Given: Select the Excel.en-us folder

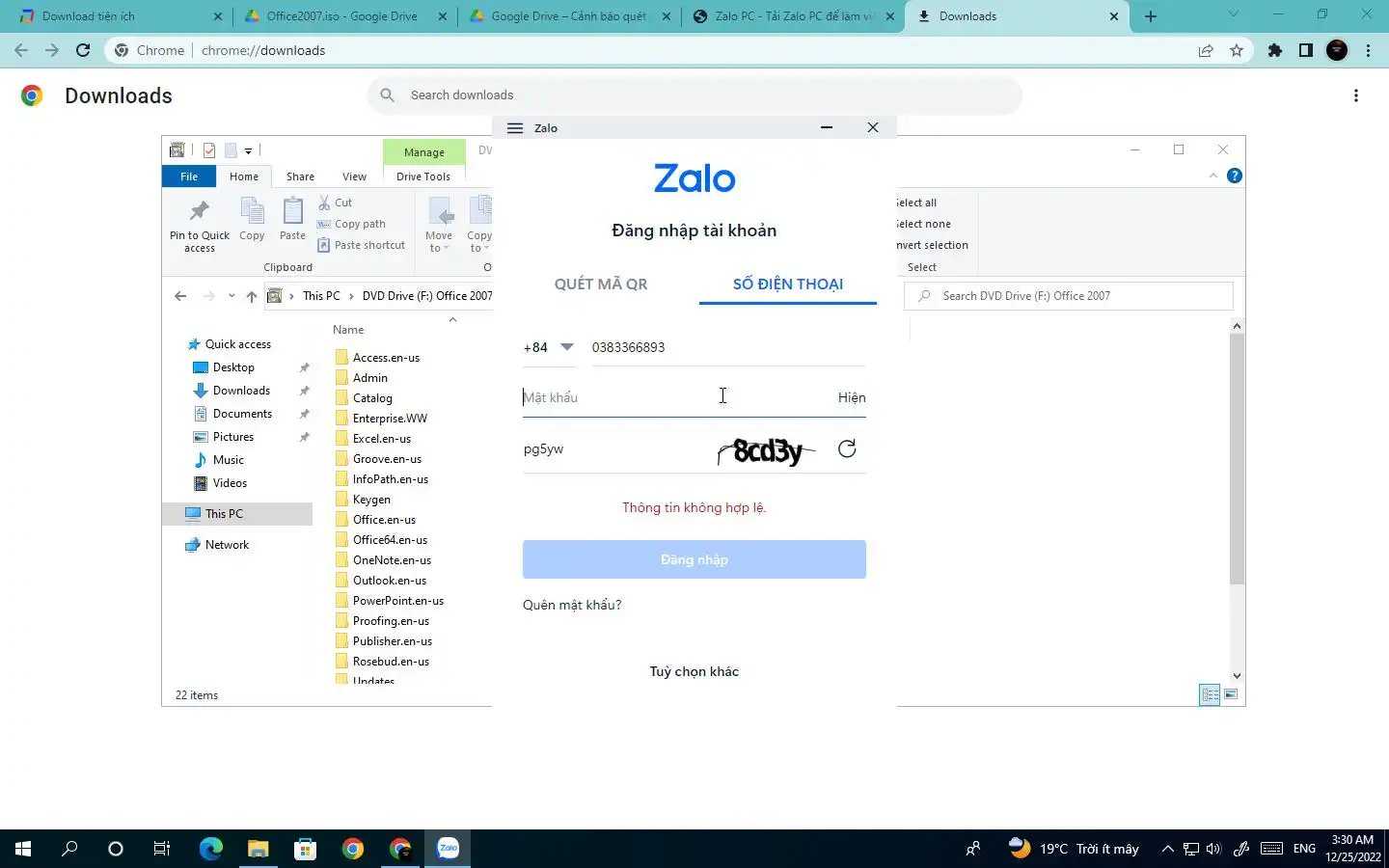Looking at the screenshot, I should 382,439.
